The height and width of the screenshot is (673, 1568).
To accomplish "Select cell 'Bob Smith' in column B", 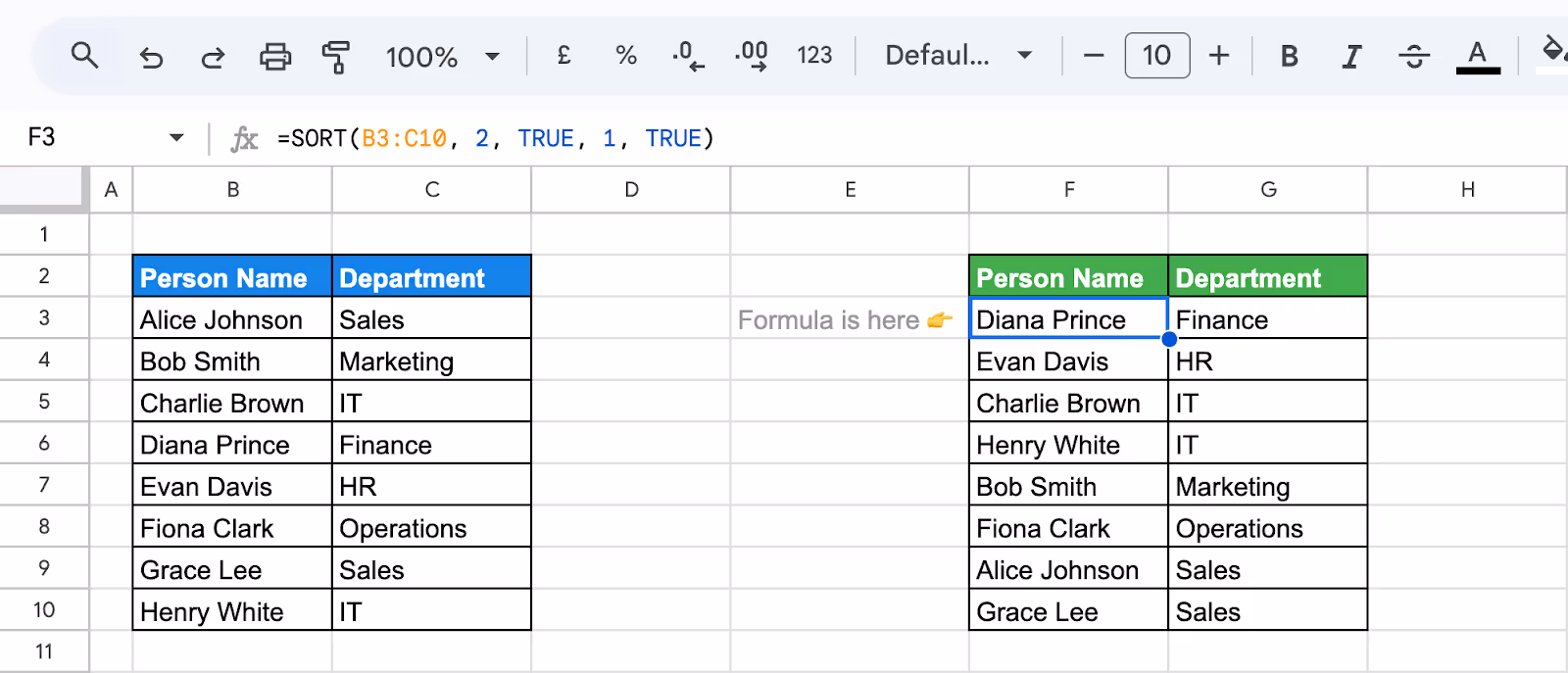I will pyautogui.click(x=232, y=361).
